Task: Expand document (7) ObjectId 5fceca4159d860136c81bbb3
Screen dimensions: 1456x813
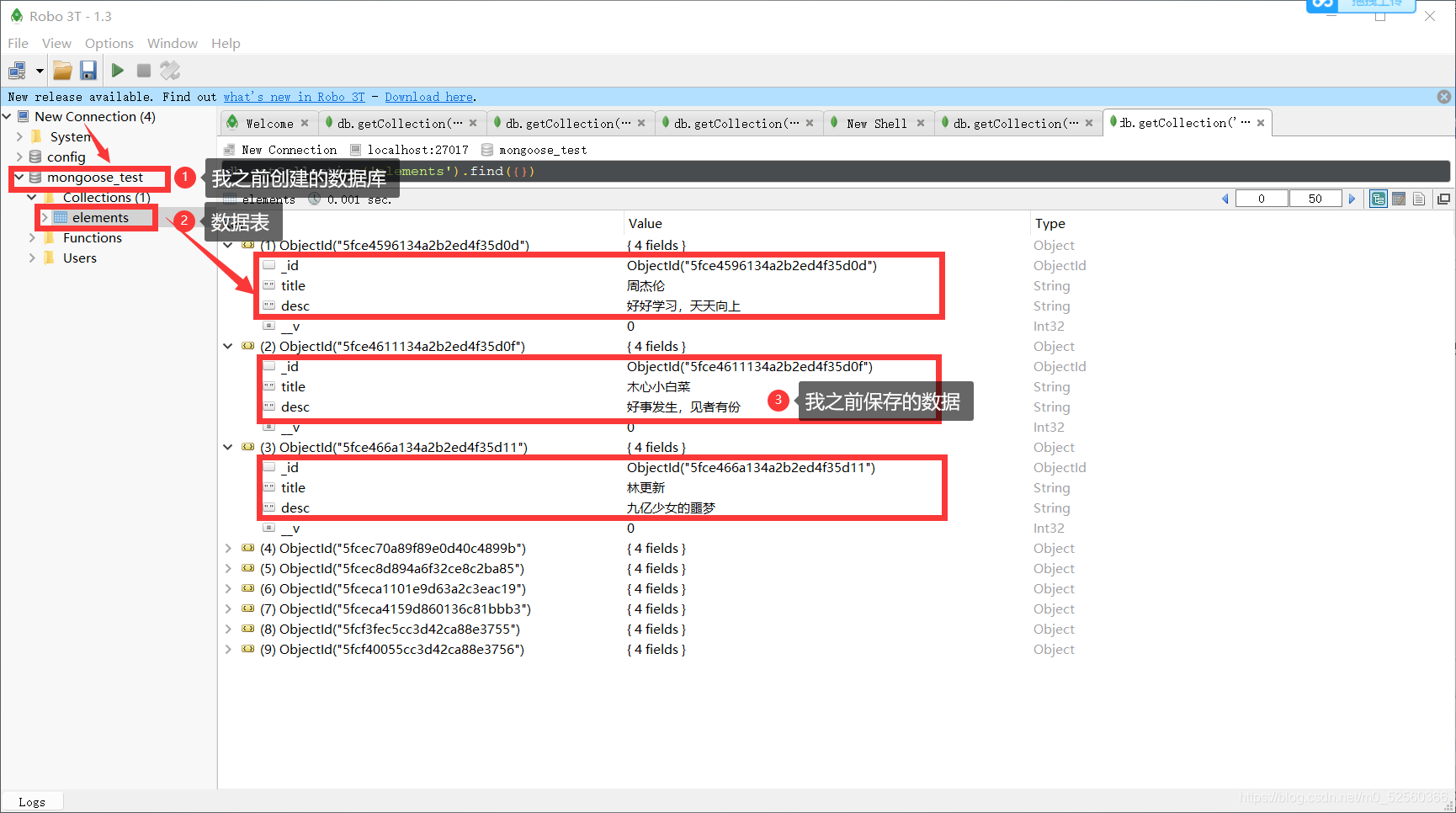Action: pyautogui.click(x=227, y=608)
